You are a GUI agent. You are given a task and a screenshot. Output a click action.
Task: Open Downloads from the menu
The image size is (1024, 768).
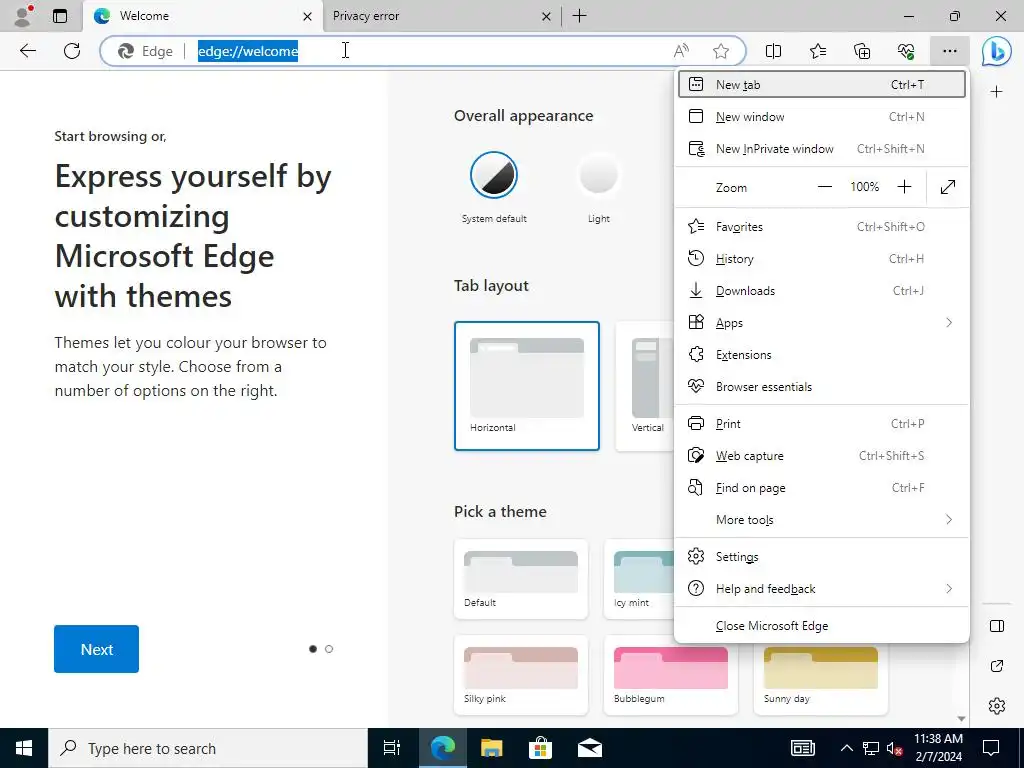[x=822, y=291]
